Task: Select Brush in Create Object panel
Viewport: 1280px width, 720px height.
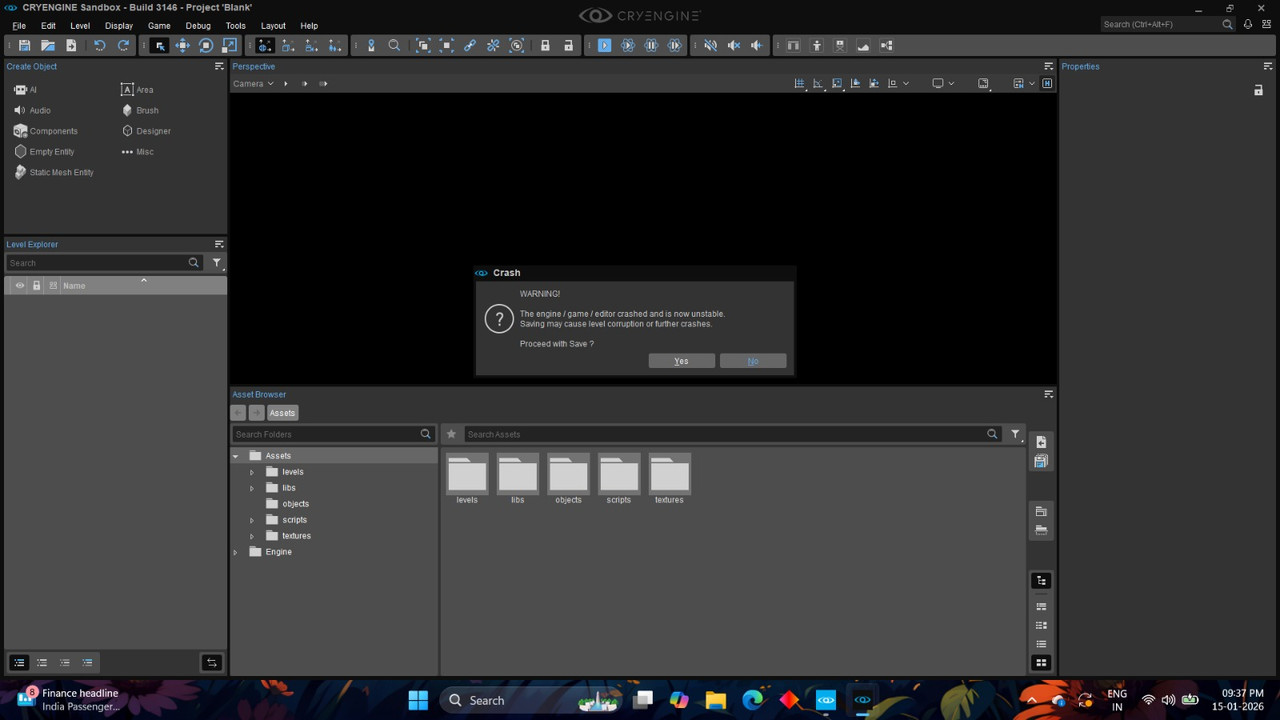Action: pyautogui.click(x=140, y=110)
